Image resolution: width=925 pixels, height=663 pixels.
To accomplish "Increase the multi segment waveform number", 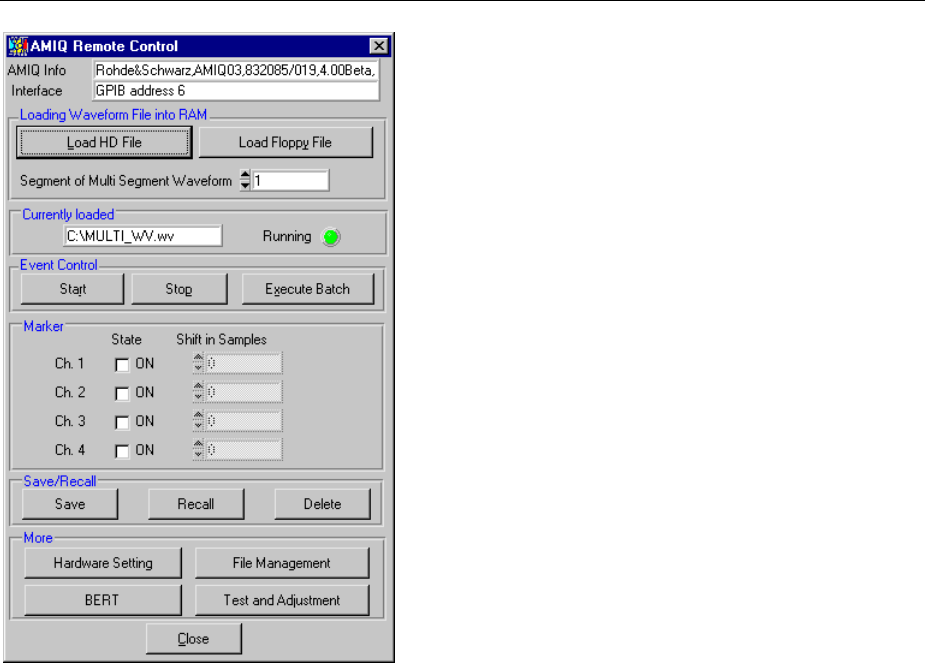I will pyautogui.click(x=245, y=175).
